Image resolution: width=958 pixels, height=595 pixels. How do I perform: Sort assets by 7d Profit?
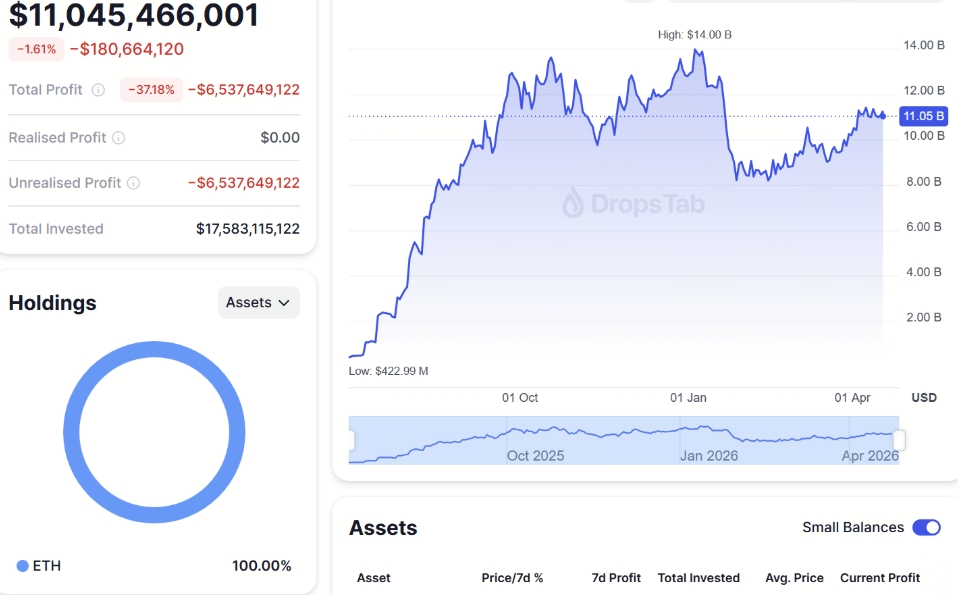616,578
